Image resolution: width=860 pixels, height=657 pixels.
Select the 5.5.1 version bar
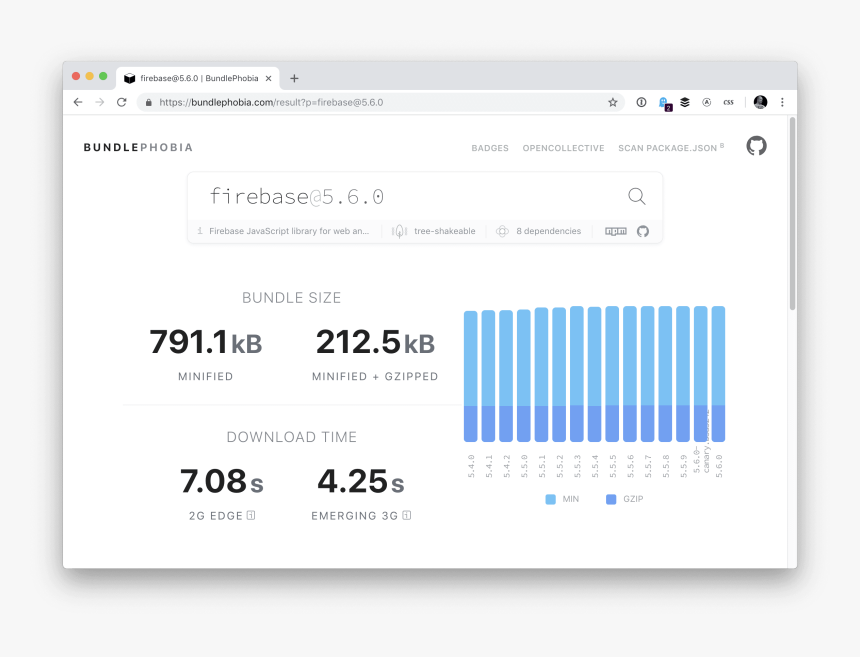pos(541,375)
